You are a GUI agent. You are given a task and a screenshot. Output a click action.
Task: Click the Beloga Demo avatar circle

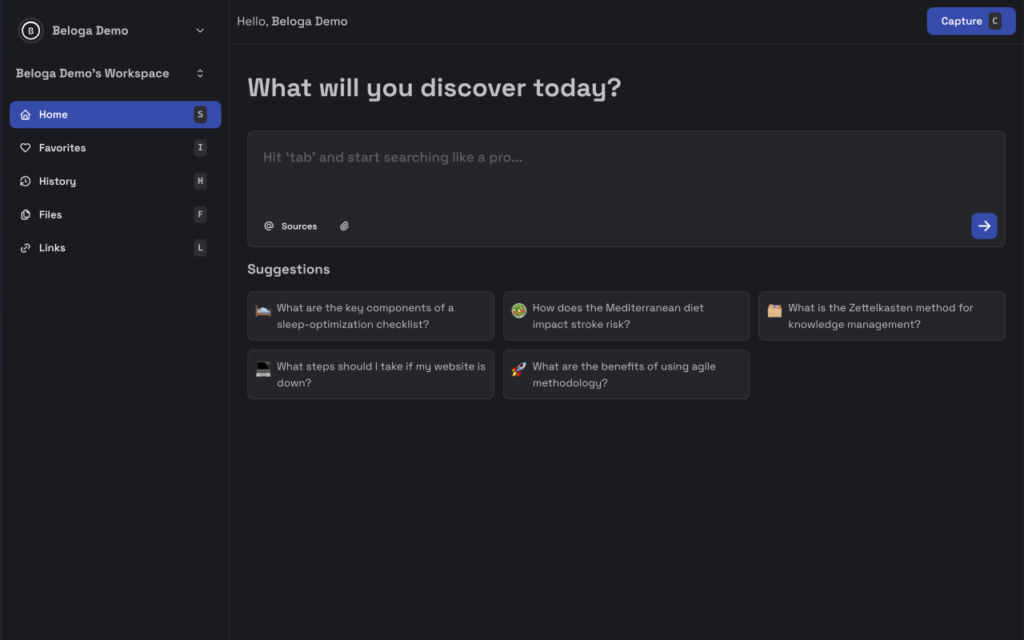coord(29,30)
